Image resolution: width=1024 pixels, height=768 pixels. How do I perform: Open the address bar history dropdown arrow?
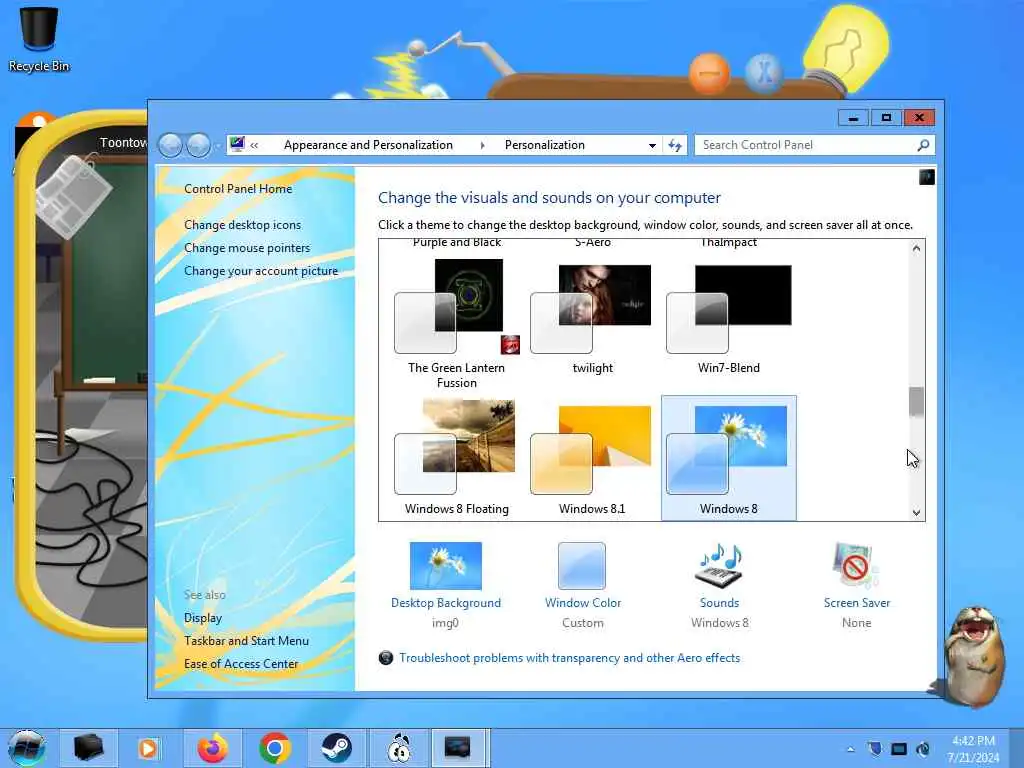click(x=652, y=145)
